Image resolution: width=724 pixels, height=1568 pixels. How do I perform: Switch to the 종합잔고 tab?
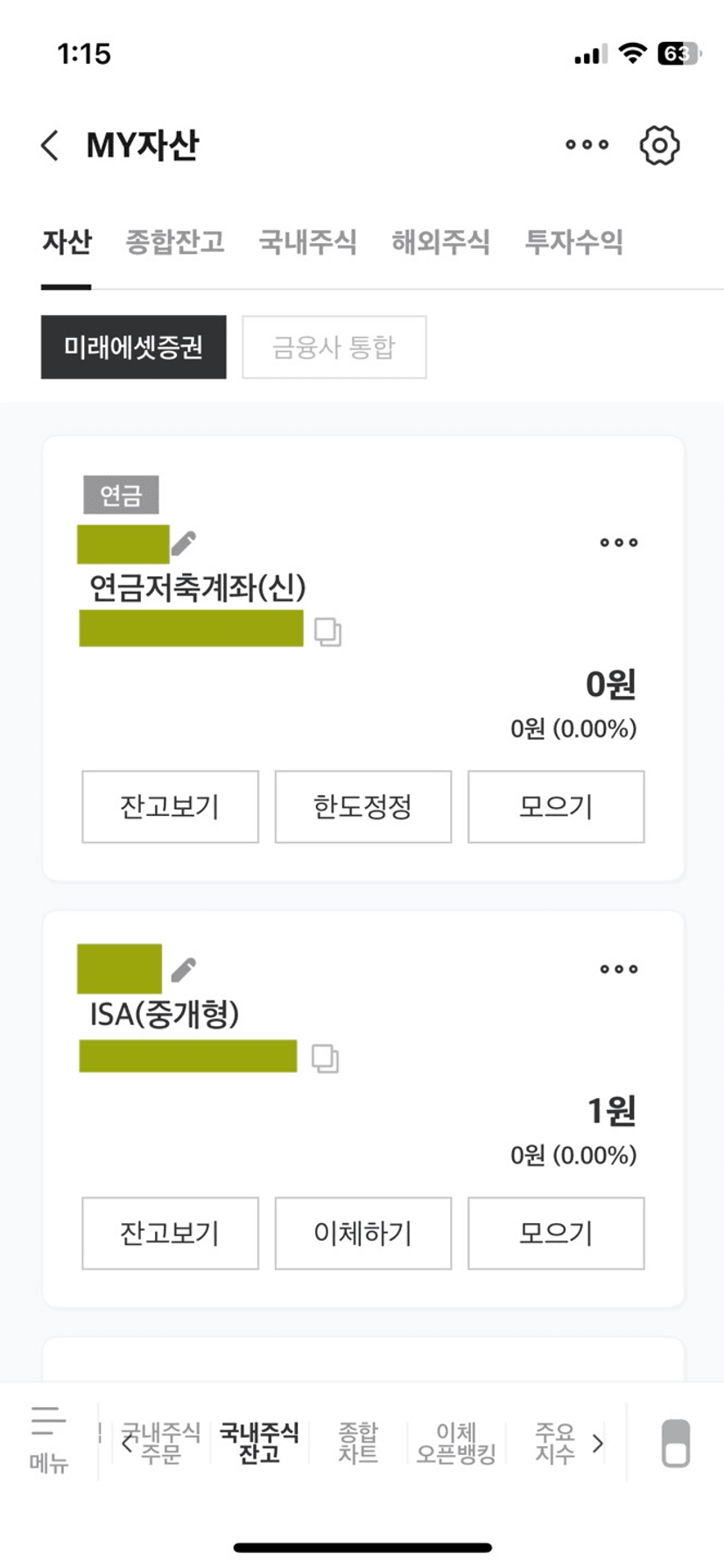(175, 242)
